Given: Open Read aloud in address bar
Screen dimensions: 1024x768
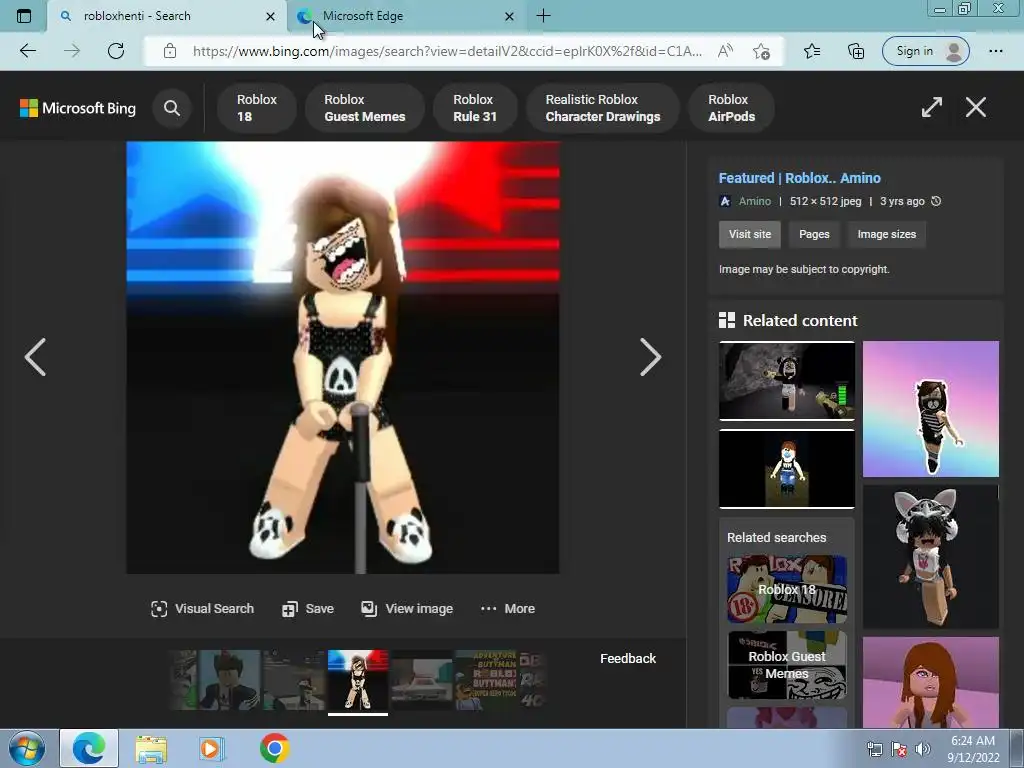Looking at the screenshot, I should (726, 51).
